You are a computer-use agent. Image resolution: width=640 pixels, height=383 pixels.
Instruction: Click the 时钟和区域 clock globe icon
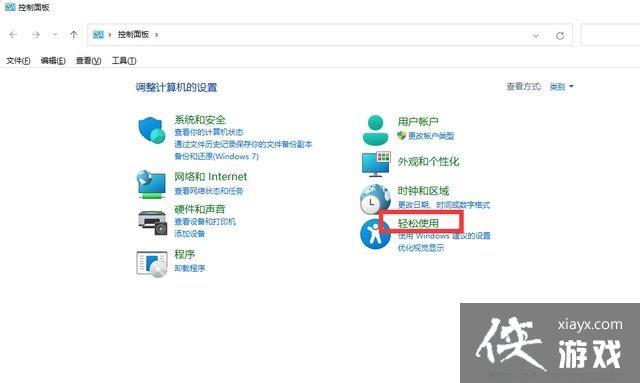pos(375,199)
